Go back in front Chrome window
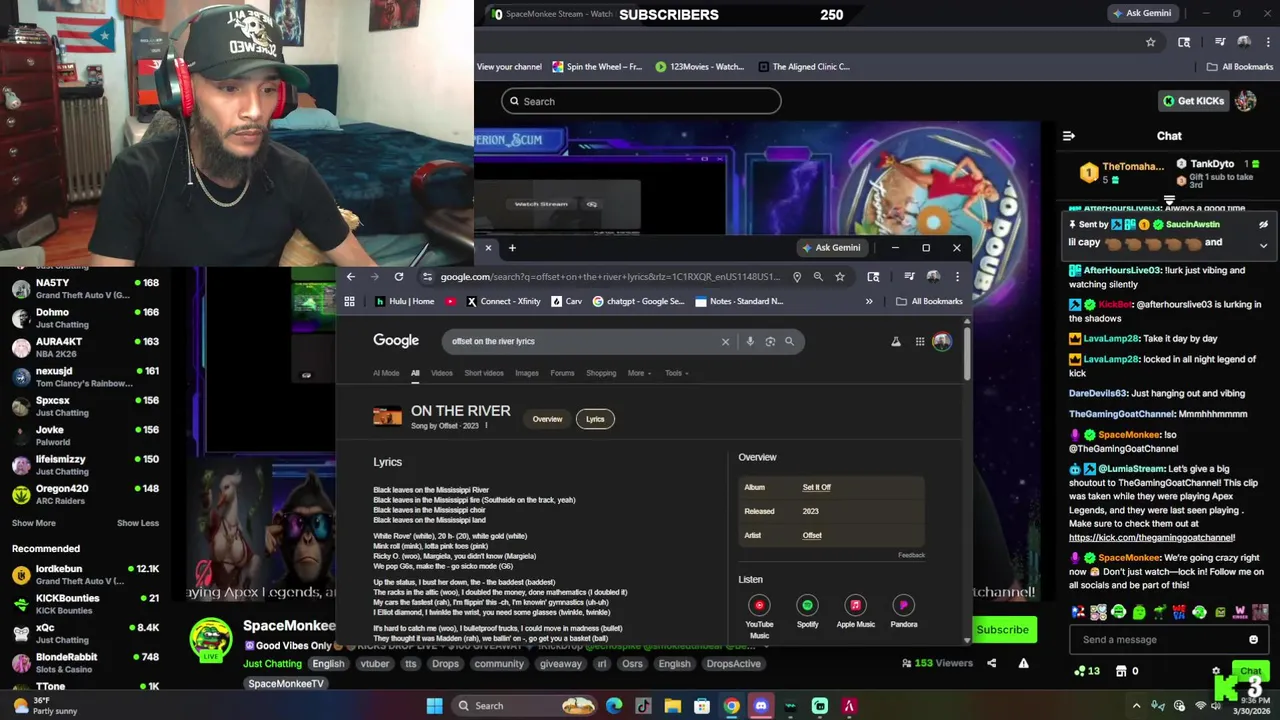This screenshot has height=720, width=1280. pos(350,277)
